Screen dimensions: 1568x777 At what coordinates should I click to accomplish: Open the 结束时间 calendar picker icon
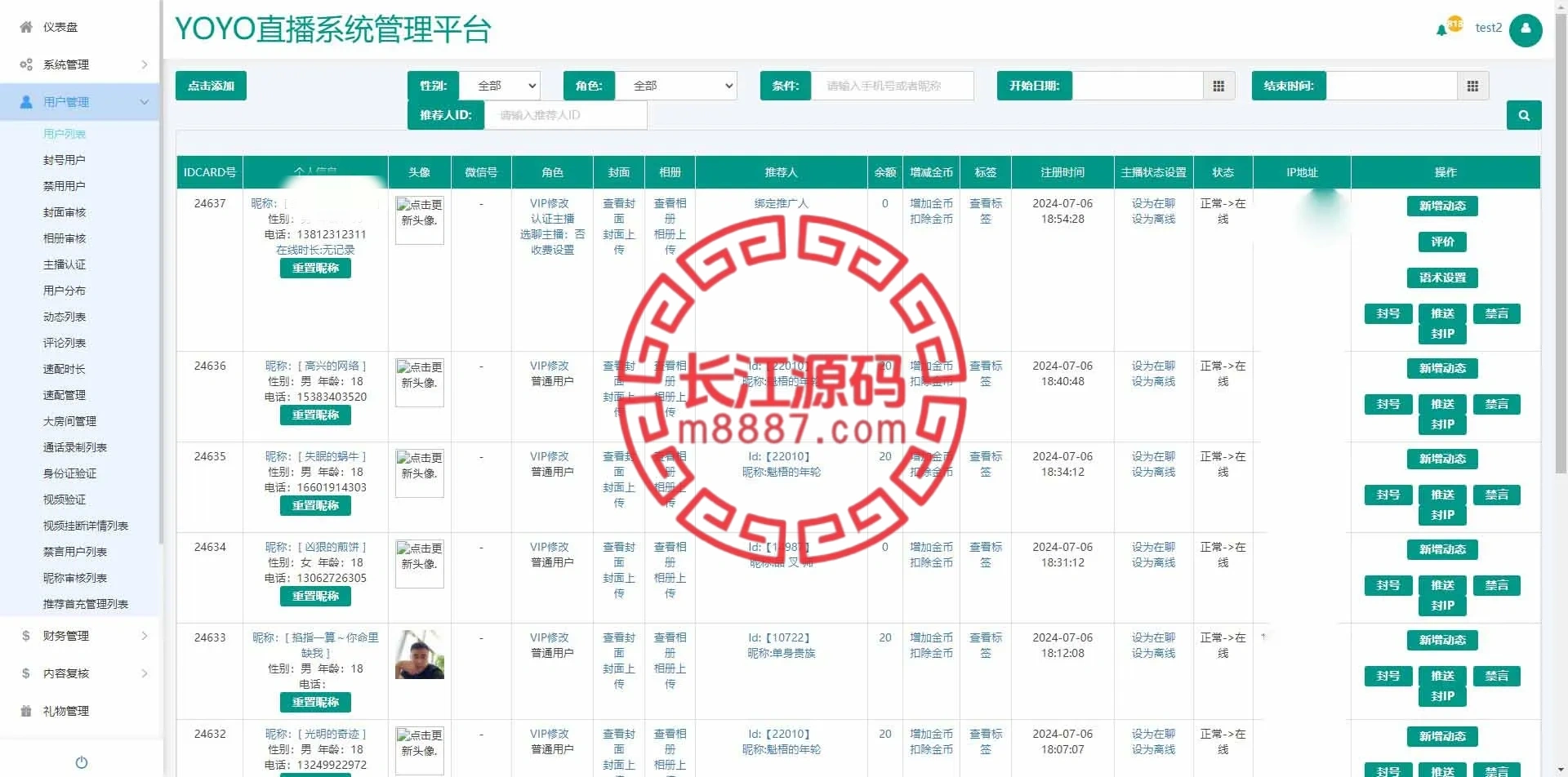[x=1472, y=86]
